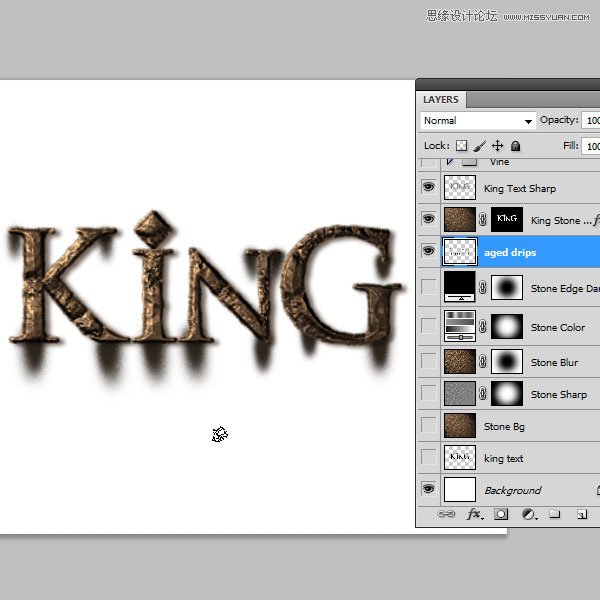This screenshot has width=600, height=600.
Task: Click the lock position icon
Action: pos(497,146)
